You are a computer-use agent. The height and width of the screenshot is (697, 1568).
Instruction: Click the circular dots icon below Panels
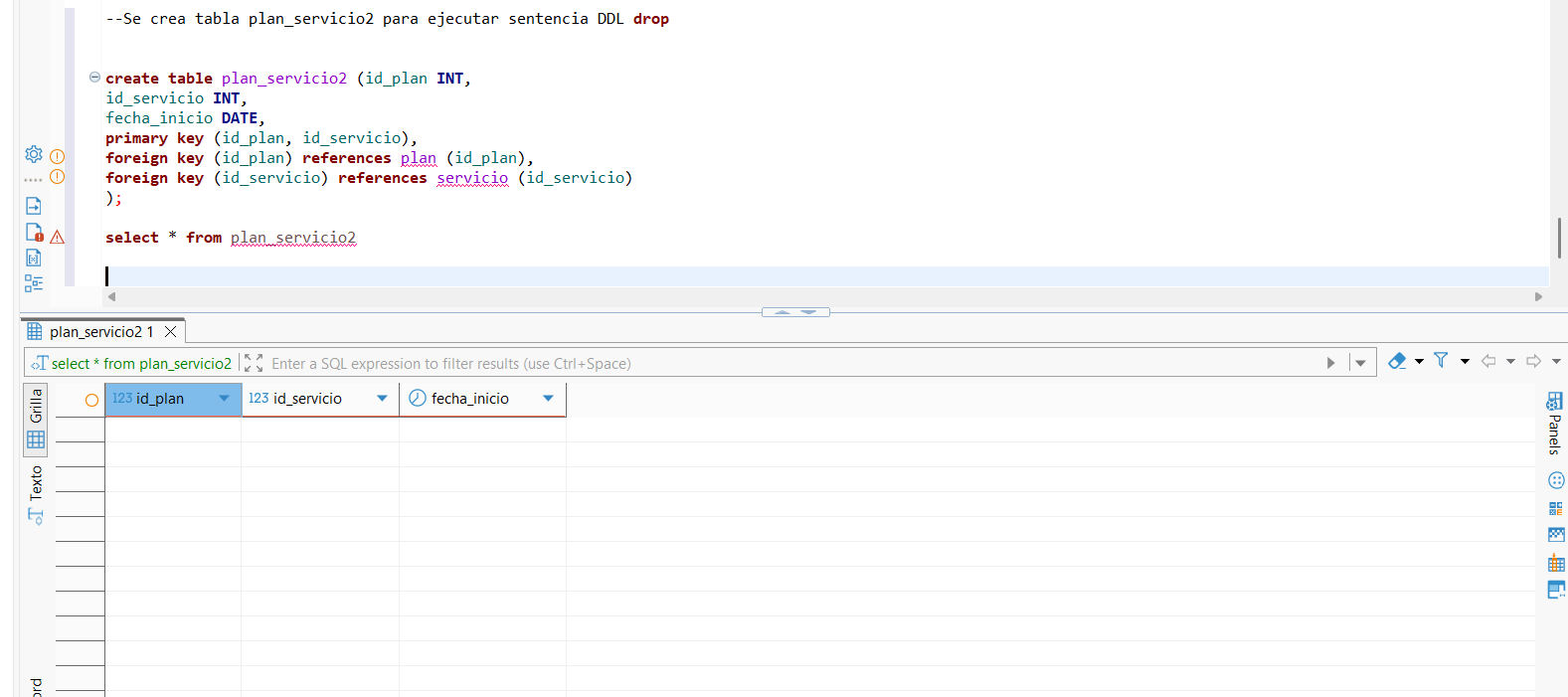1556,480
